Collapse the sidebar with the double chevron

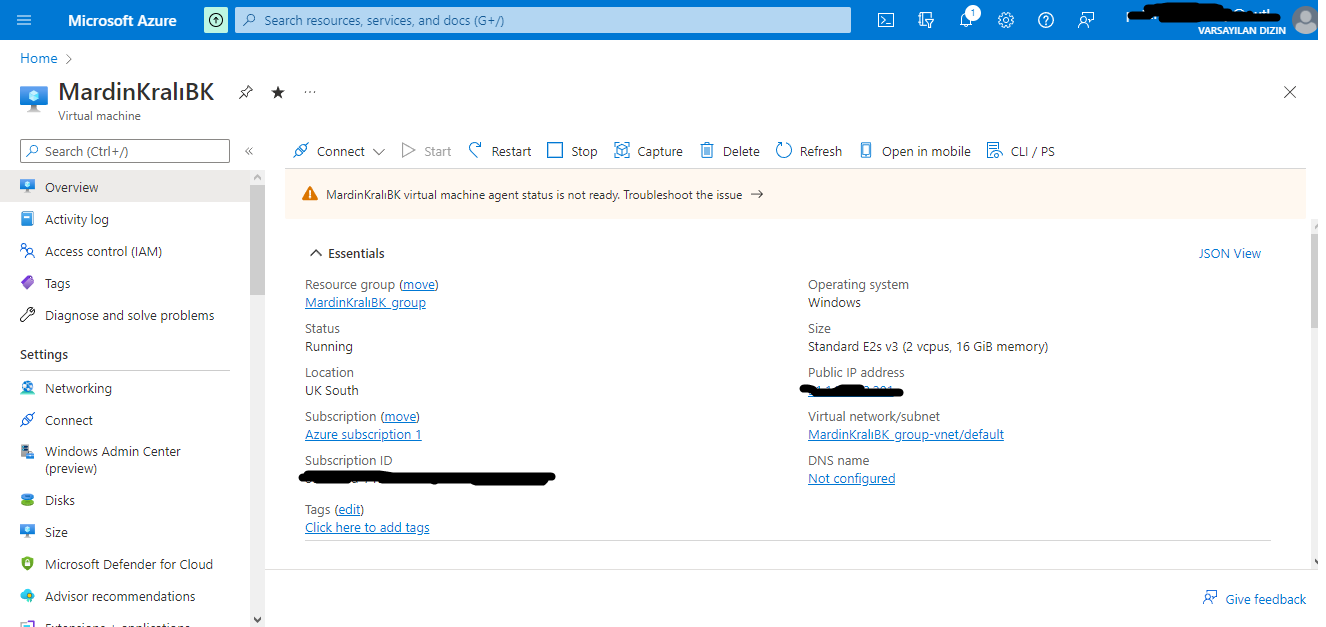[x=249, y=151]
